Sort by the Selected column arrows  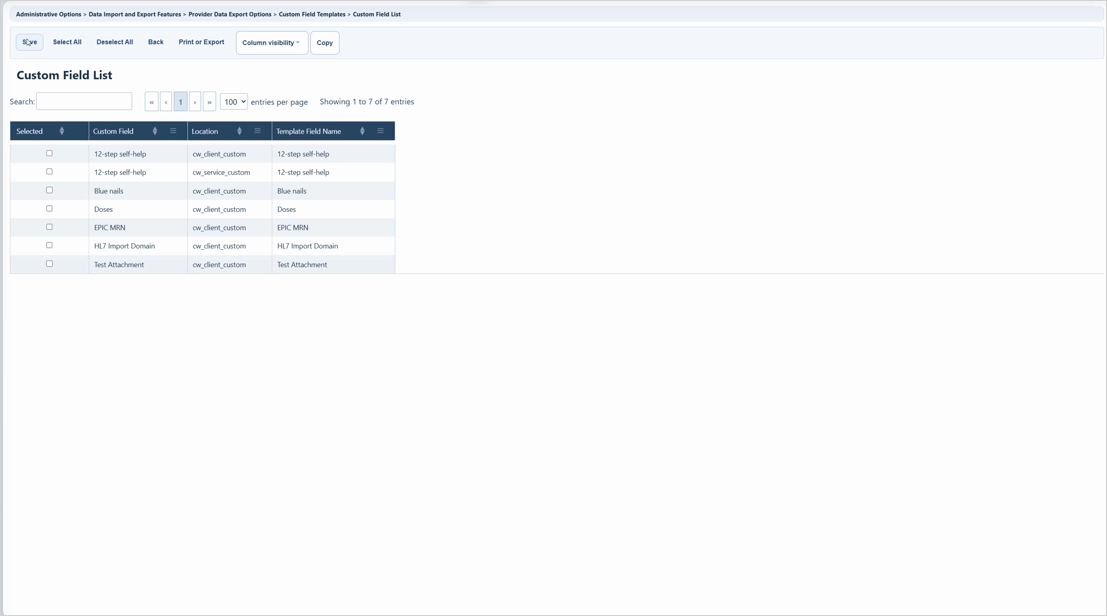point(61,131)
